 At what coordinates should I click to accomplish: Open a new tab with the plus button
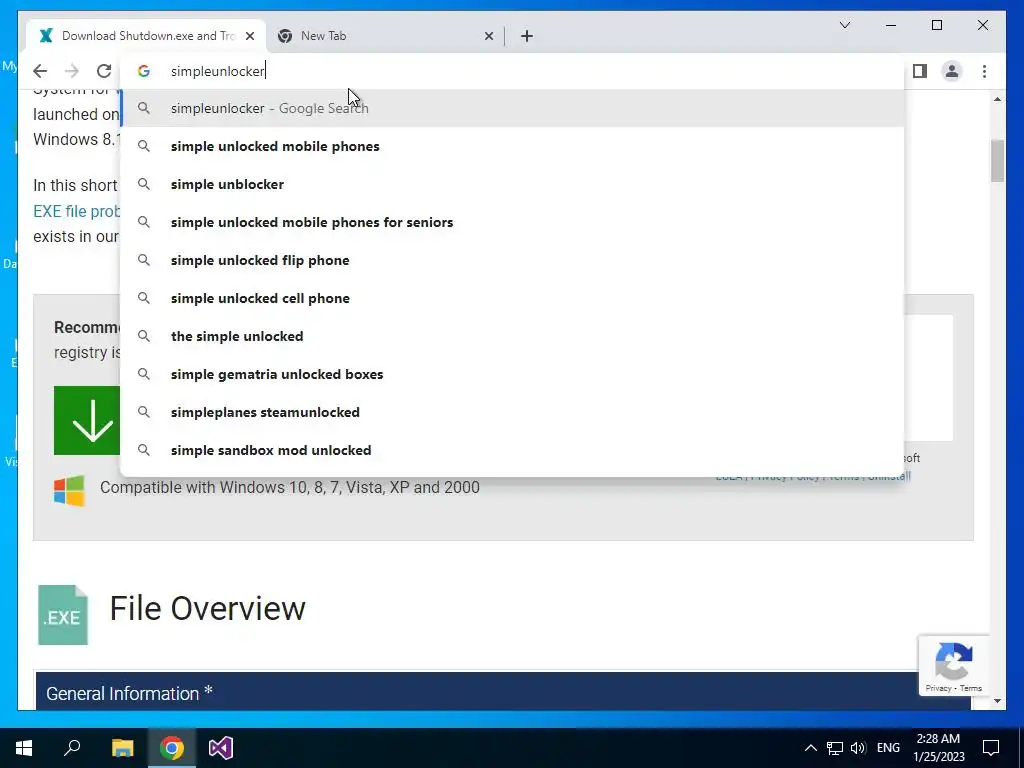(x=527, y=37)
